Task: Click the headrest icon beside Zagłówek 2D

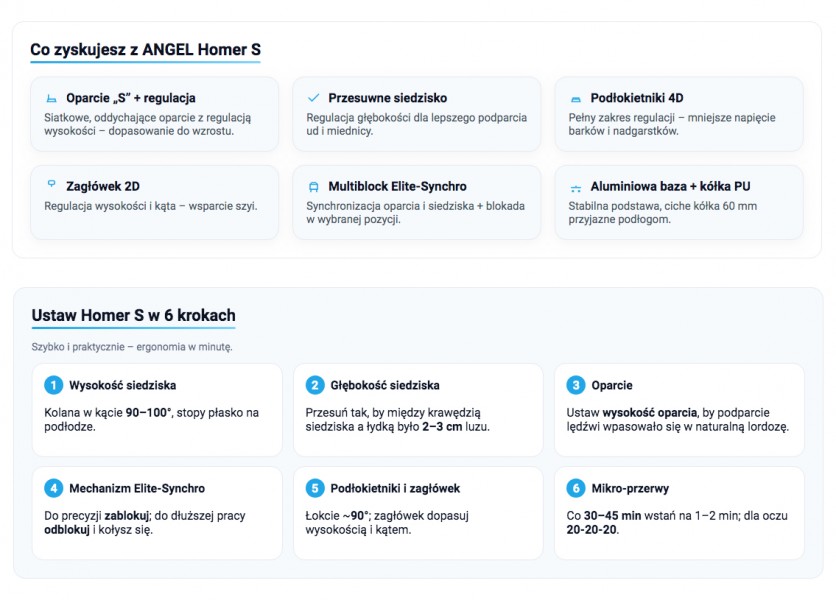Action: coord(51,184)
